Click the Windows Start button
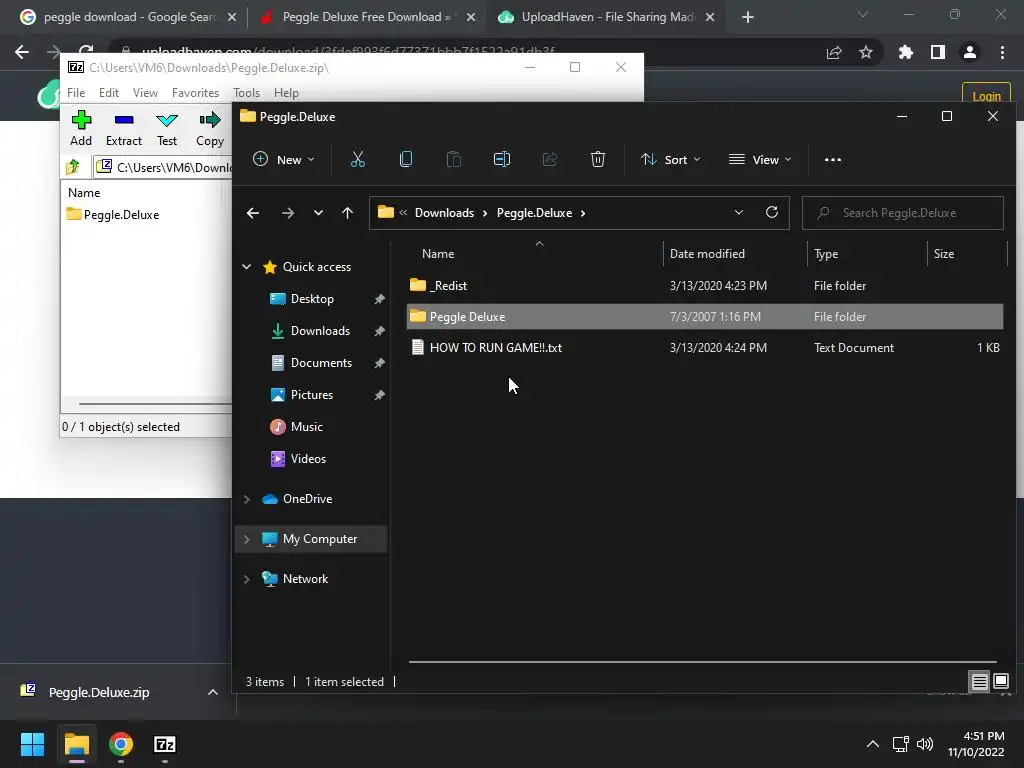 32,744
